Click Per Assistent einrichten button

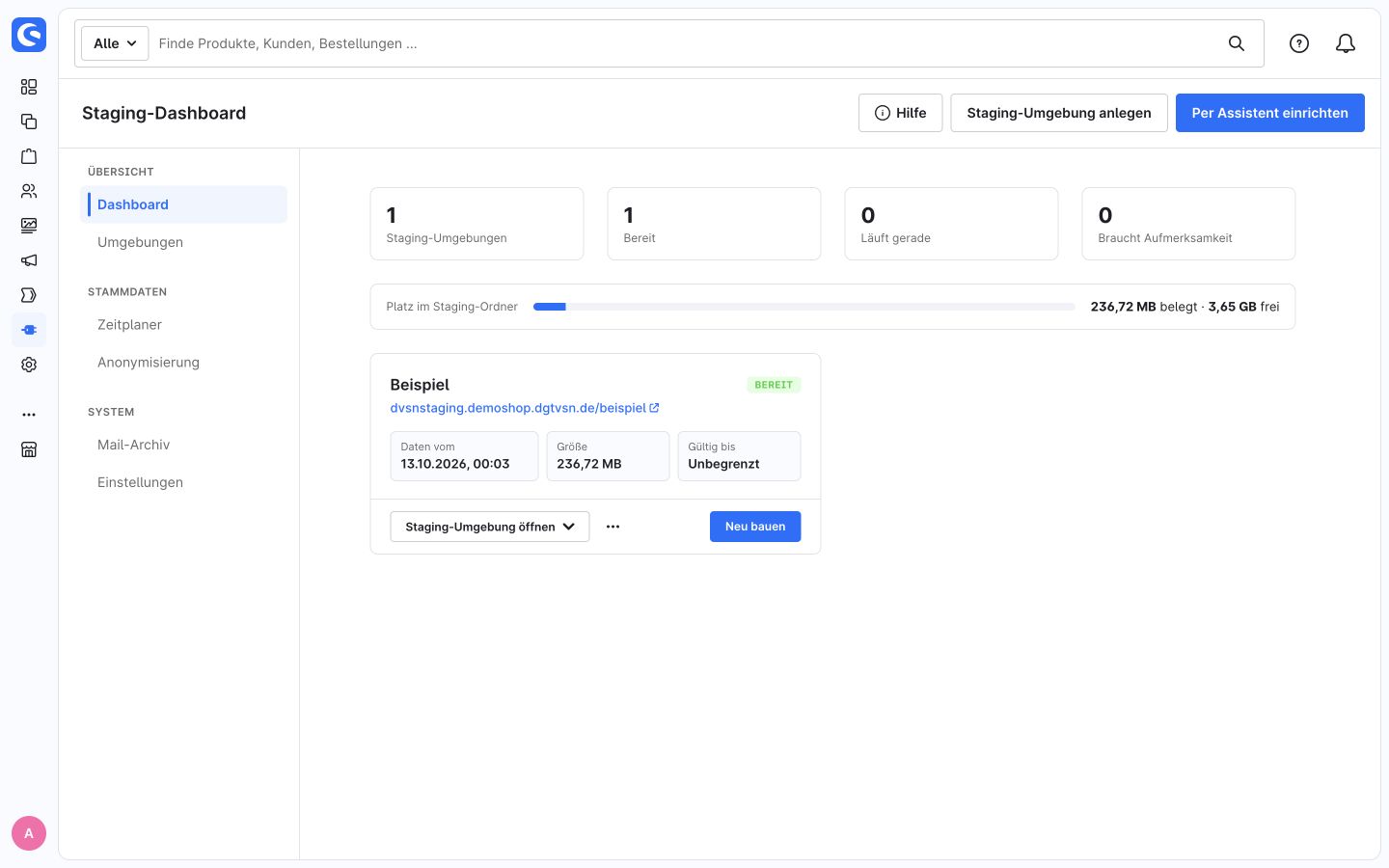pyautogui.click(x=1269, y=113)
